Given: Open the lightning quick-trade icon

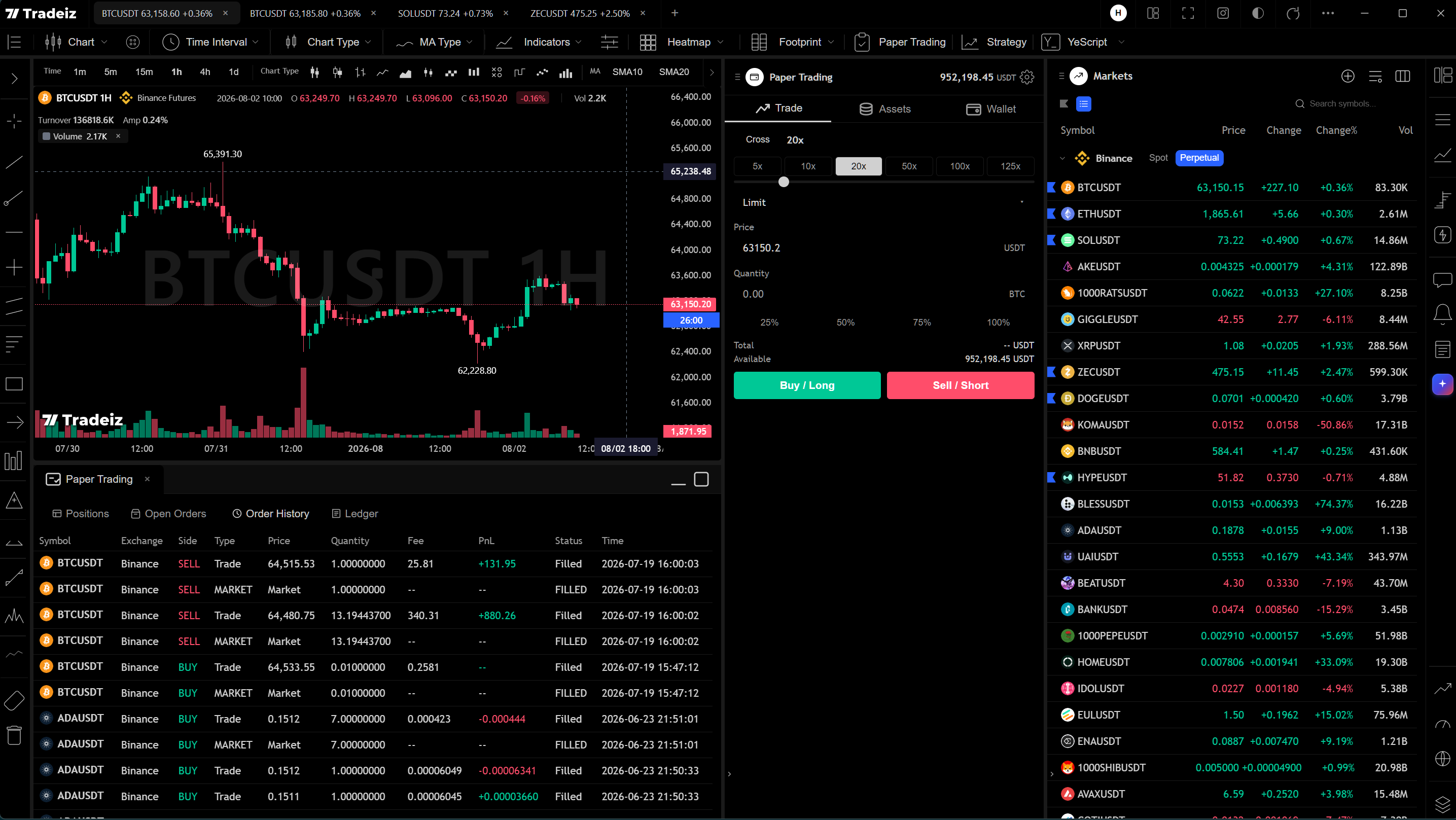Looking at the screenshot, I should point(1442,234).
